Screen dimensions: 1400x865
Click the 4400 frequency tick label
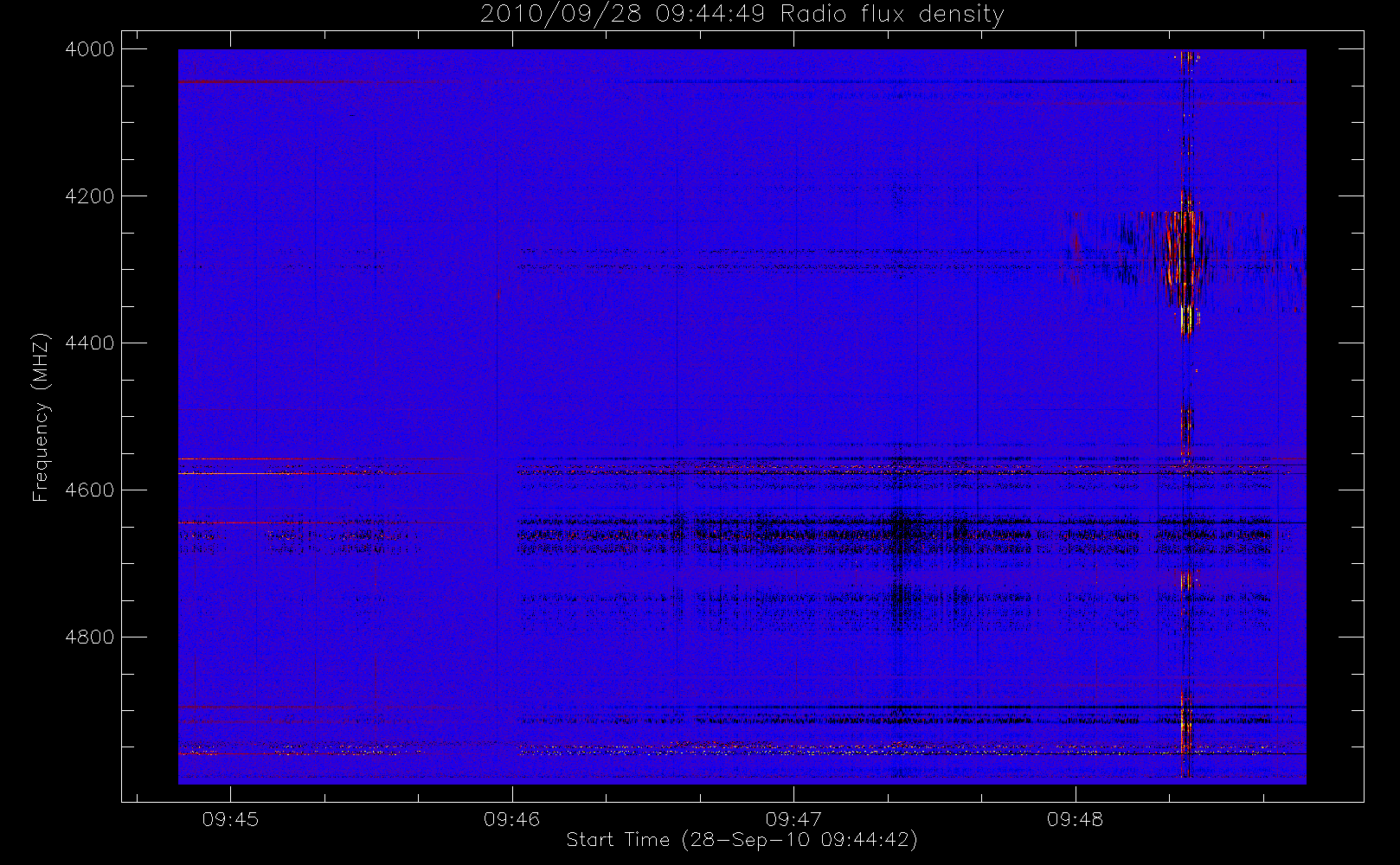pos(90,343)
